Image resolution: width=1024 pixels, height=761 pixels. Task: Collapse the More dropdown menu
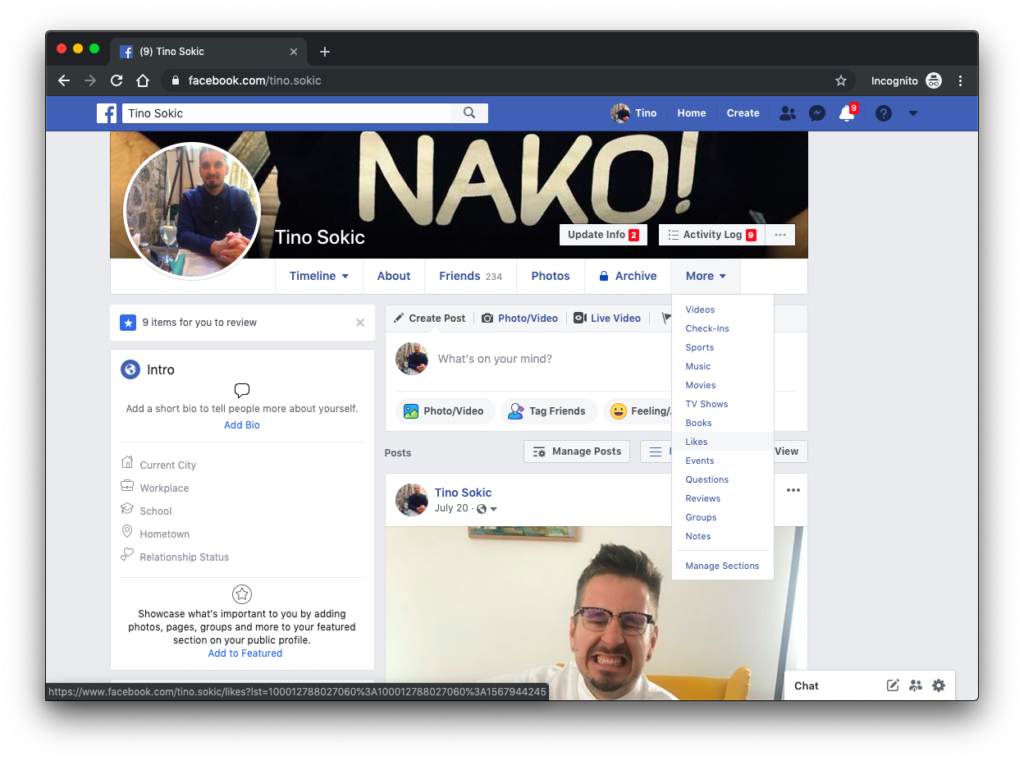tap(705, 276)
